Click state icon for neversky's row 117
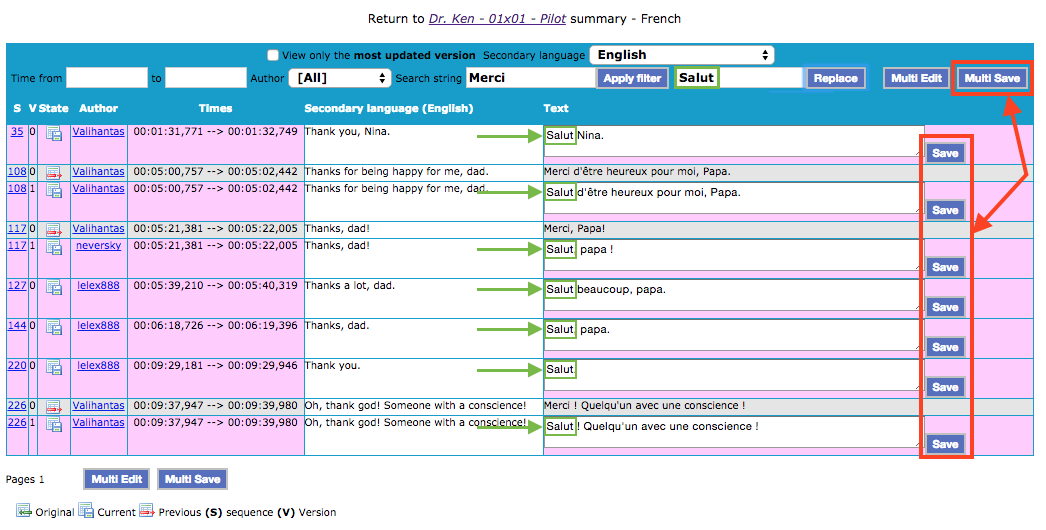 tap(54, 247)
